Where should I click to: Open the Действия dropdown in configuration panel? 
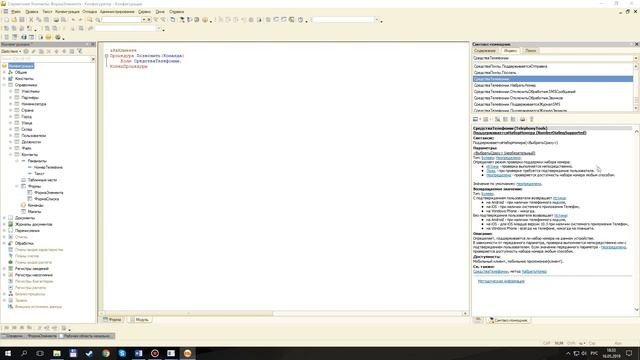click(11, 51)
